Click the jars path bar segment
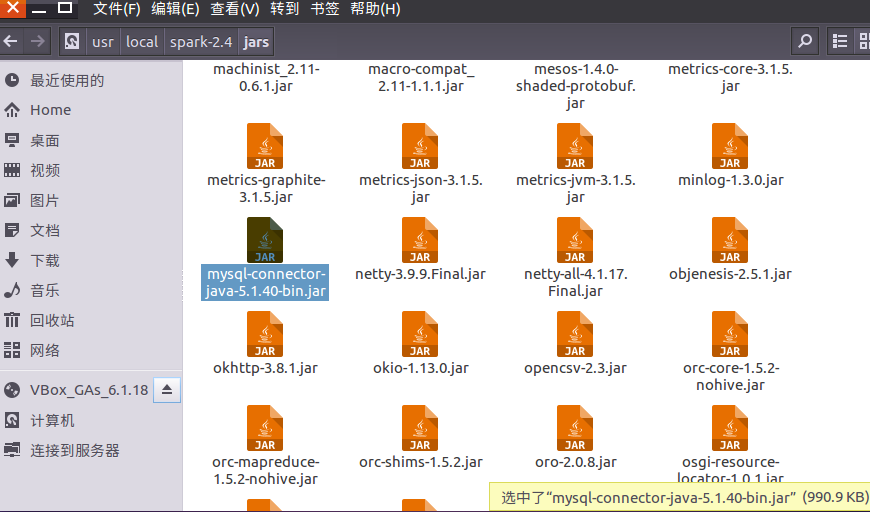 coord(256,42)
